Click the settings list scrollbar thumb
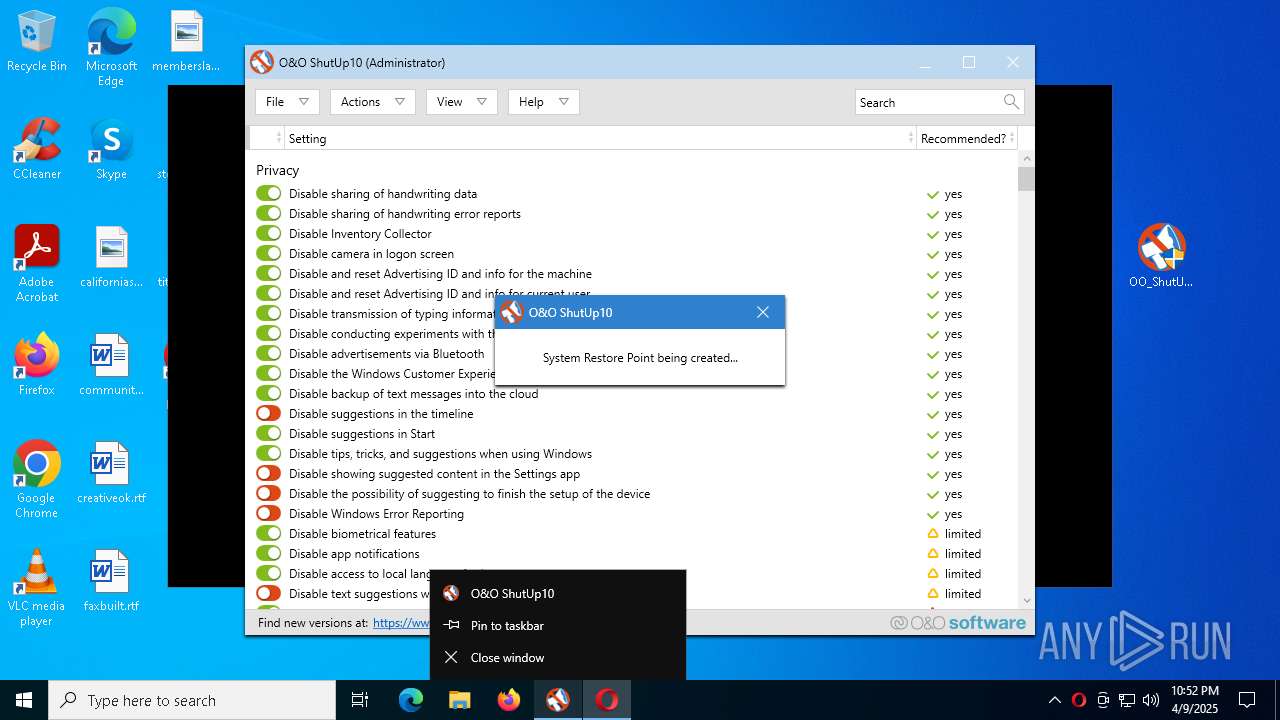The image size is (1280, 720). pyautogui.click(x=1026, y=179)
